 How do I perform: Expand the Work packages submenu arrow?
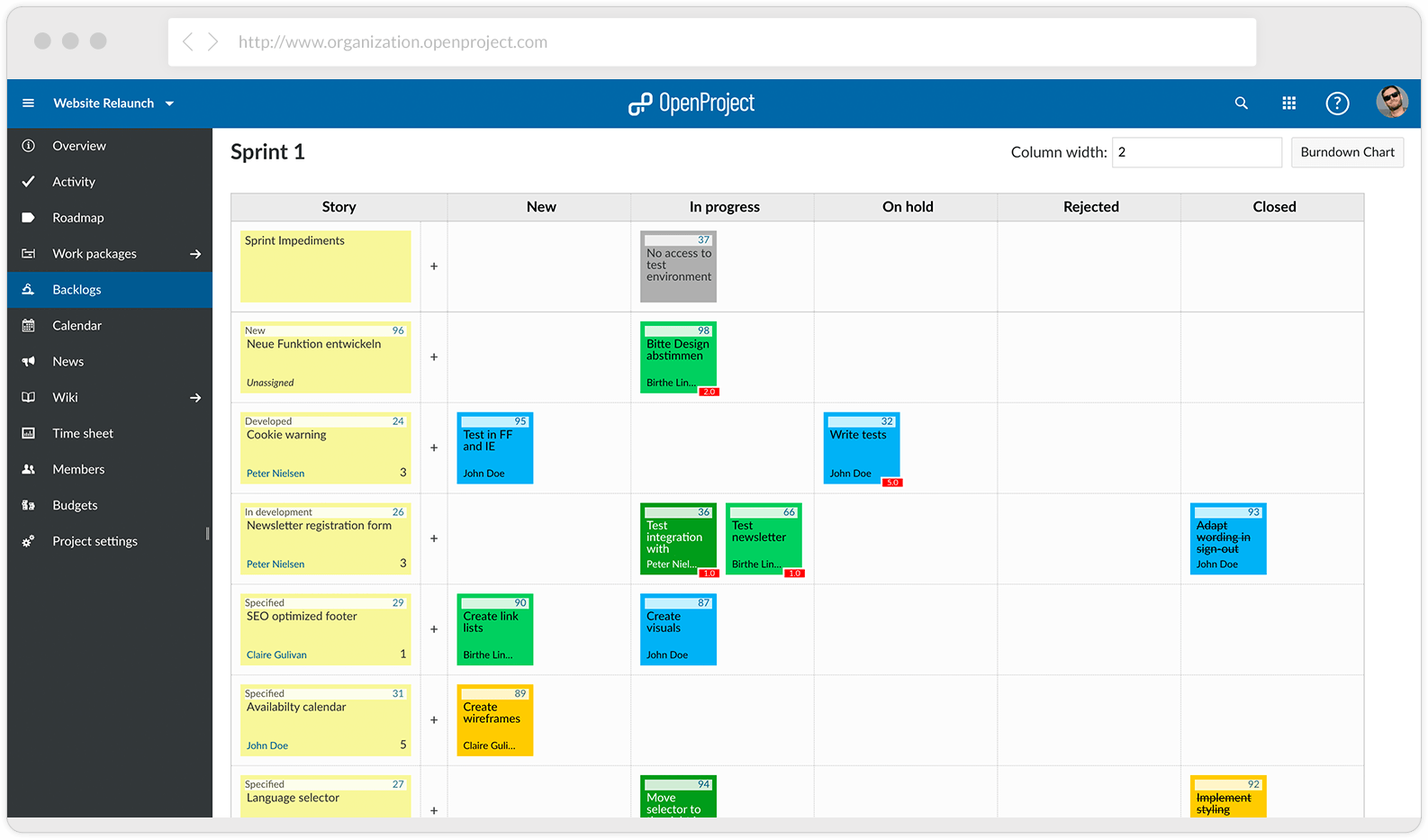tap(195, 254)
